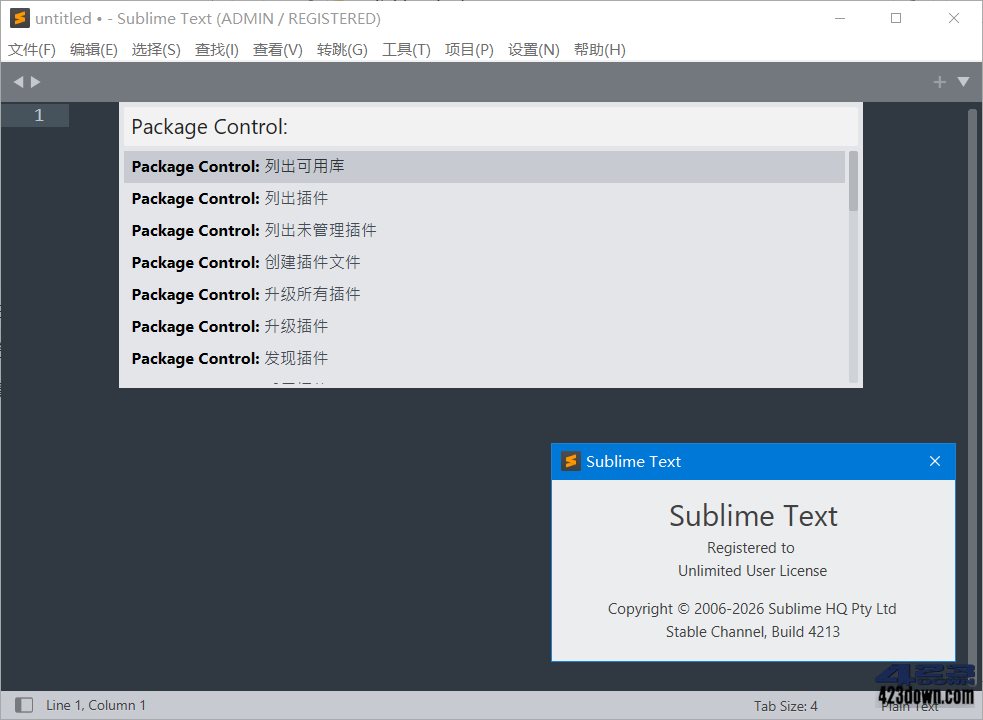Open the 项目(P) menu

(468, 50)
